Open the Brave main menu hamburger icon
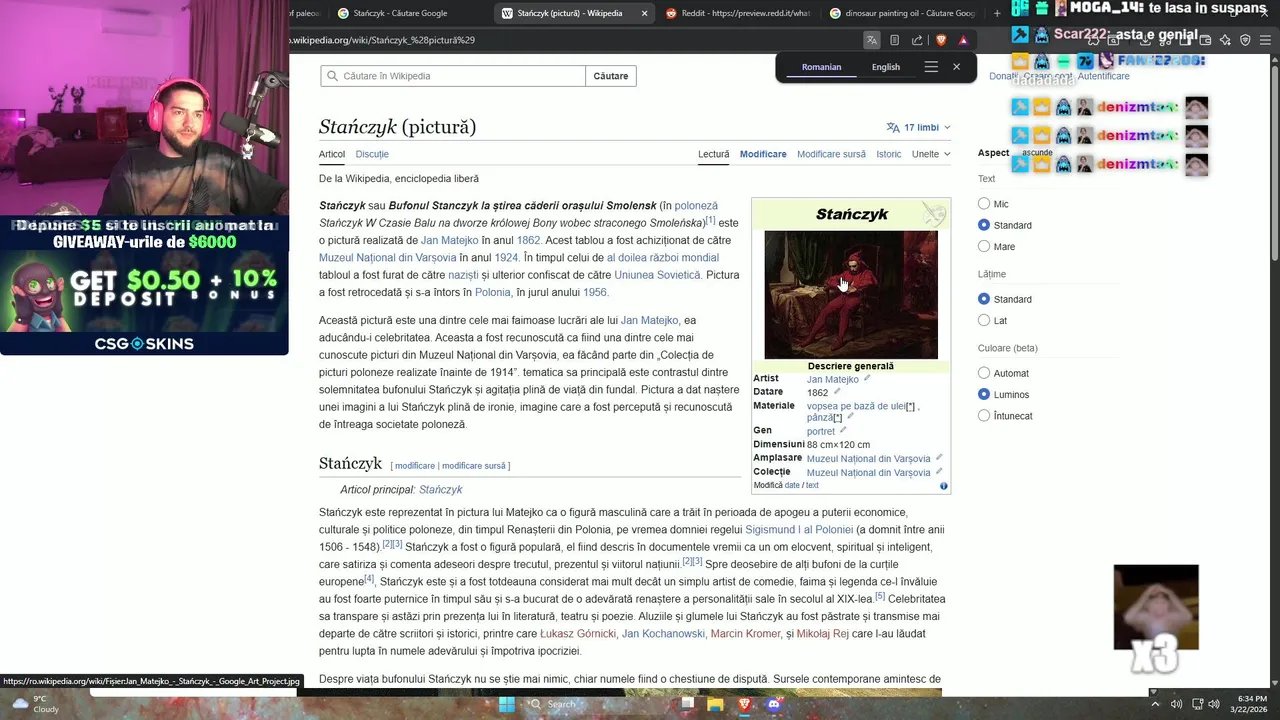1280x720 pixels. pos(1265,40)
